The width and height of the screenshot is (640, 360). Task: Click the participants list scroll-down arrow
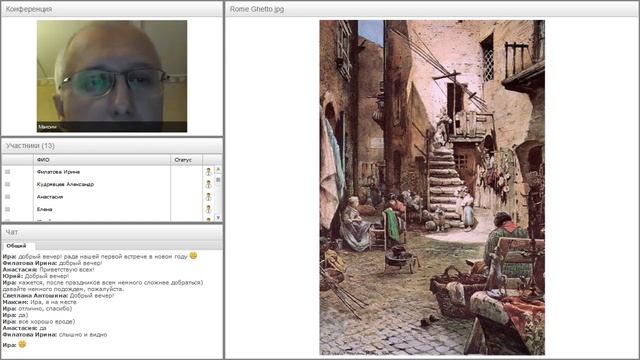218,218
